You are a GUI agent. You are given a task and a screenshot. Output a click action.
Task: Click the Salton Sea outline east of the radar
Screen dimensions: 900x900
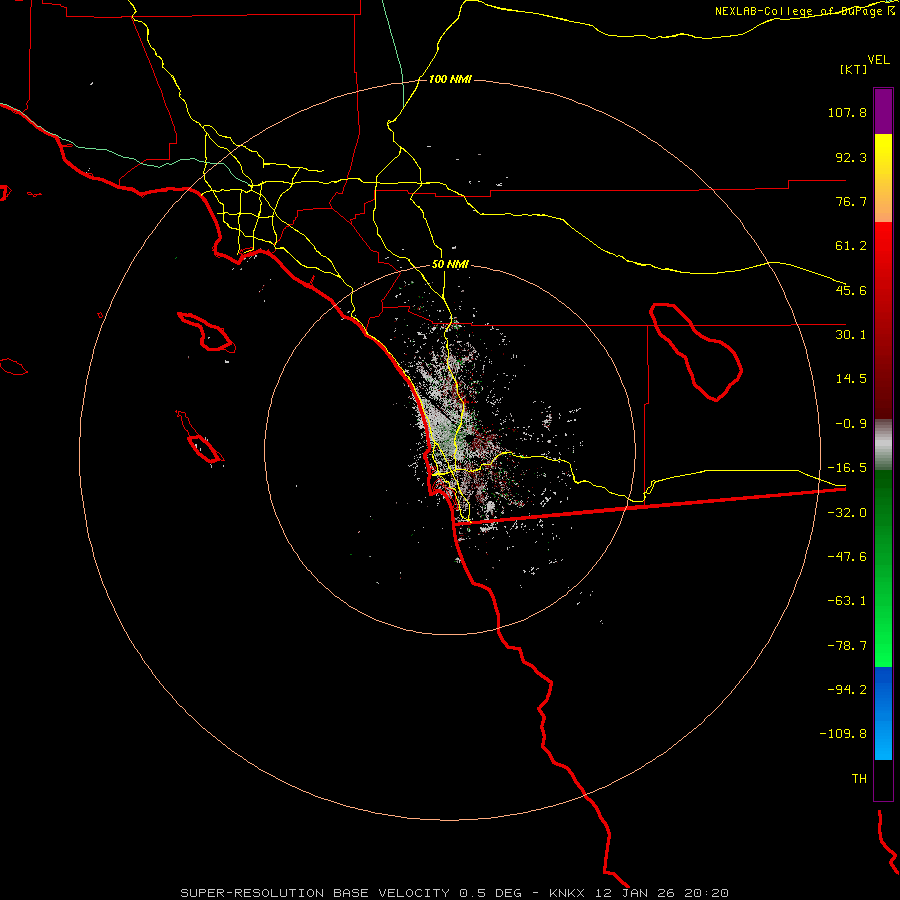(x=696, y=351)
